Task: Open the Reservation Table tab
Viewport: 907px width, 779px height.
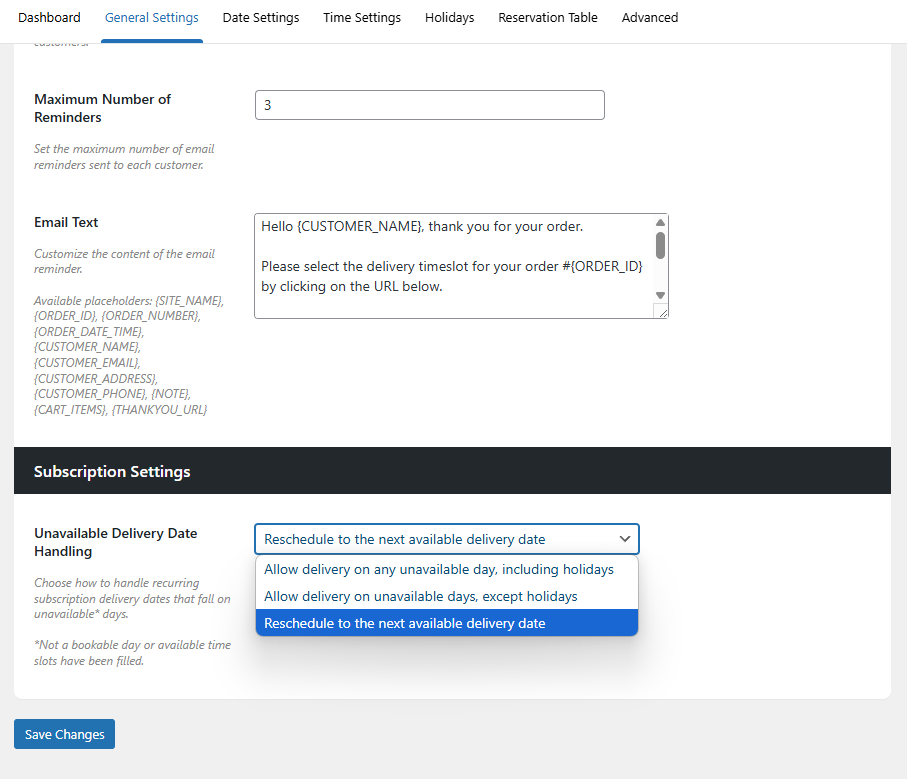Action: [547, 17]
